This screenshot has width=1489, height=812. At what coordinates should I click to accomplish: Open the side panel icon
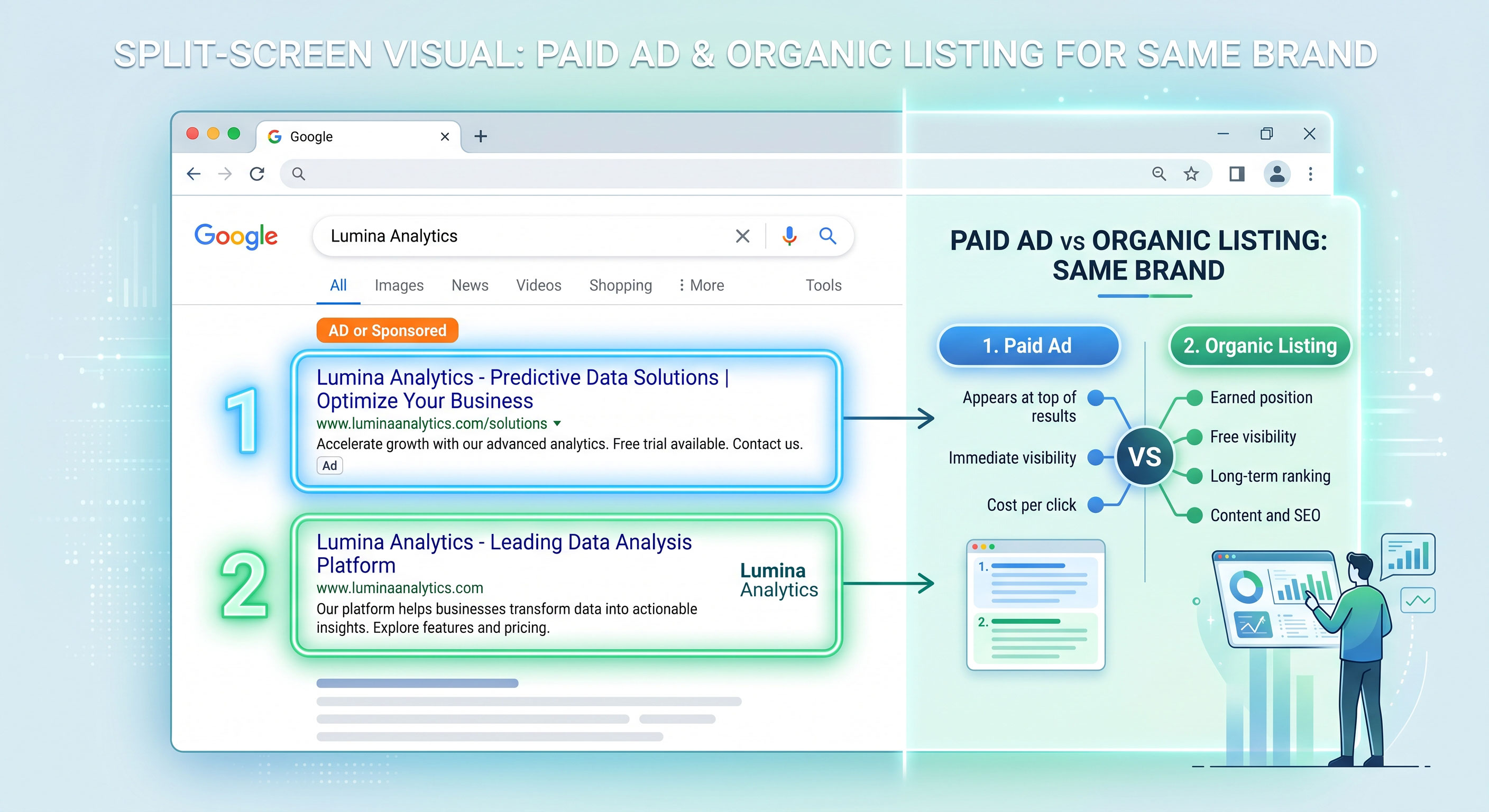click(1237, 173)
